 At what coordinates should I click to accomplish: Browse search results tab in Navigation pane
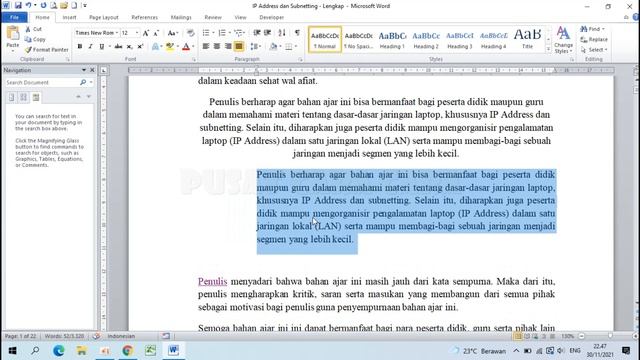(36, 97)
